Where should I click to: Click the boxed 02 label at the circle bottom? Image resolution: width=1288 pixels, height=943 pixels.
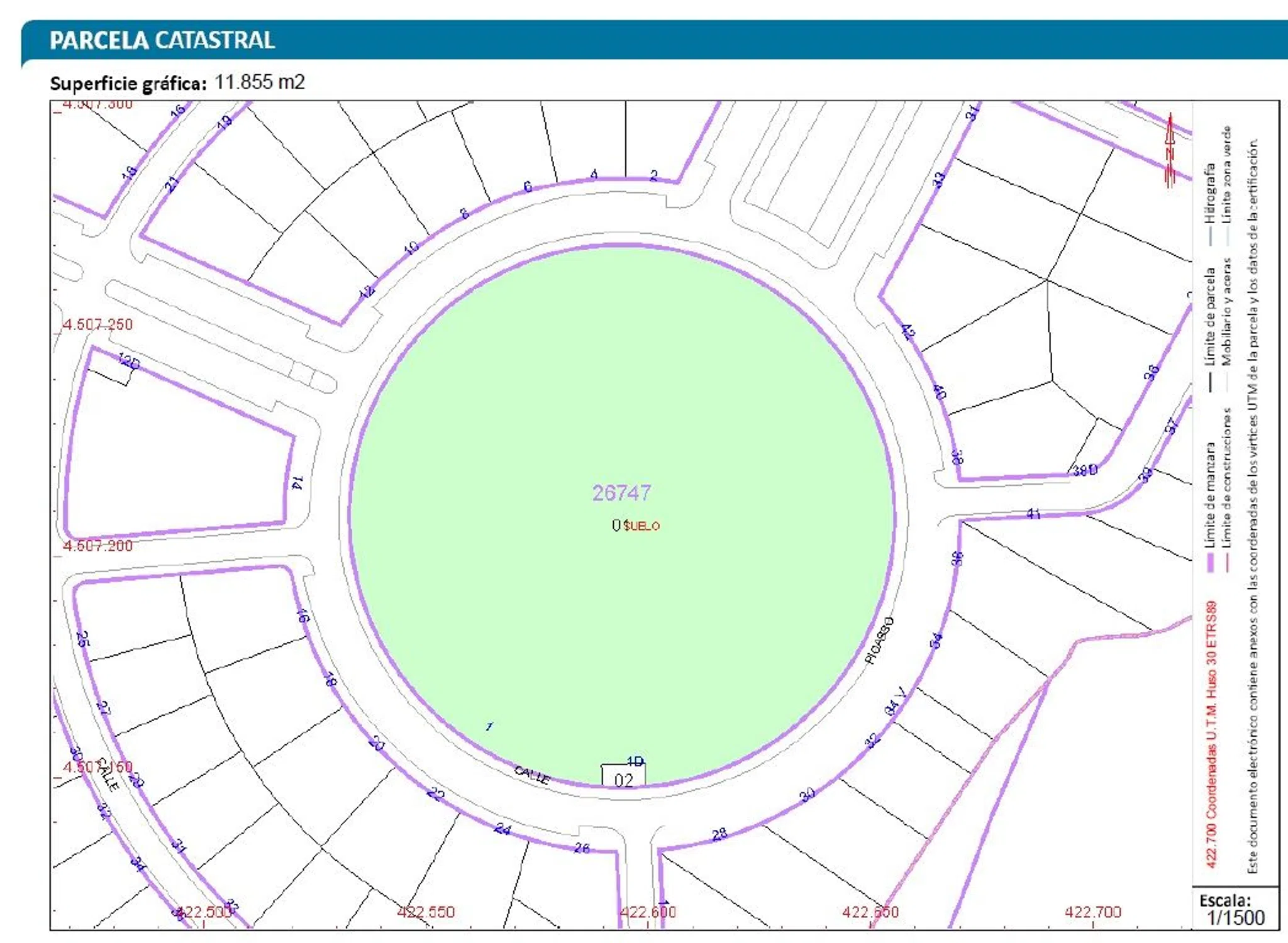623,780
